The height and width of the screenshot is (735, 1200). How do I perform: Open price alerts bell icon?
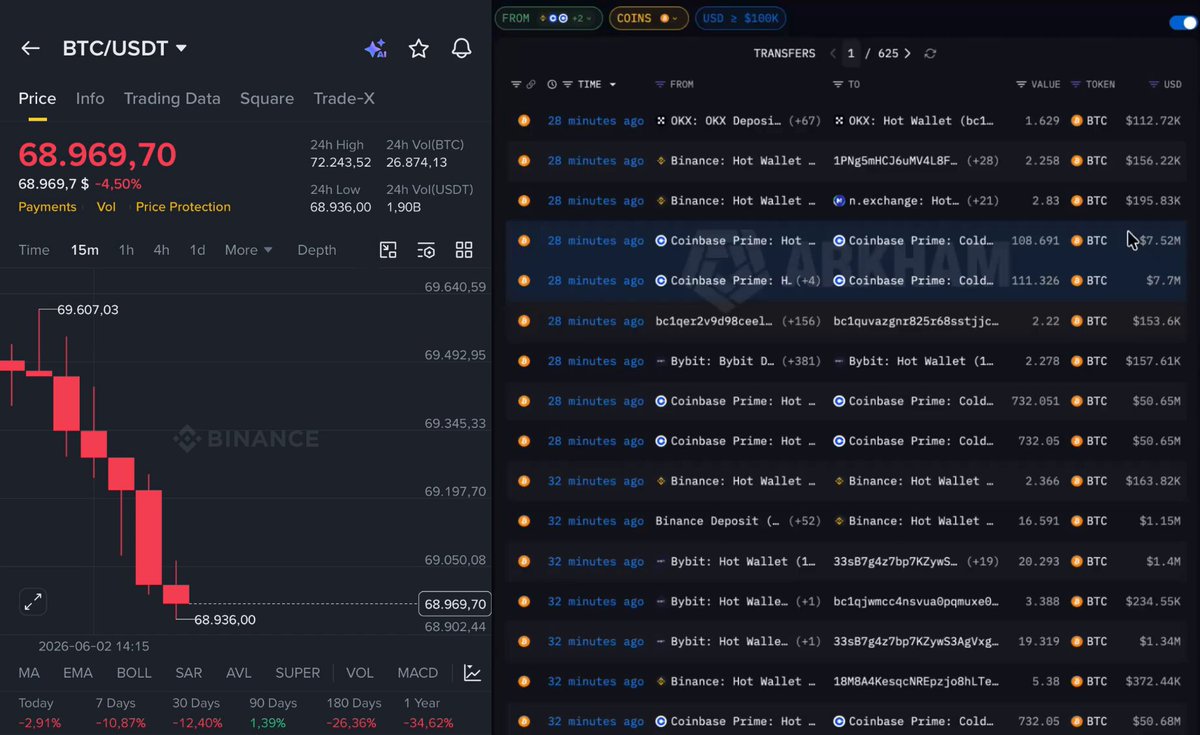pos(461,48)
